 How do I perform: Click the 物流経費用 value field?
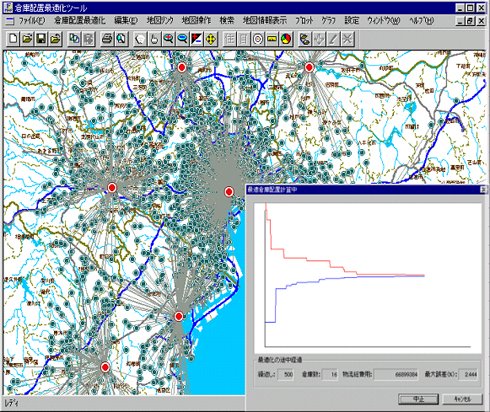coord(396,374)
